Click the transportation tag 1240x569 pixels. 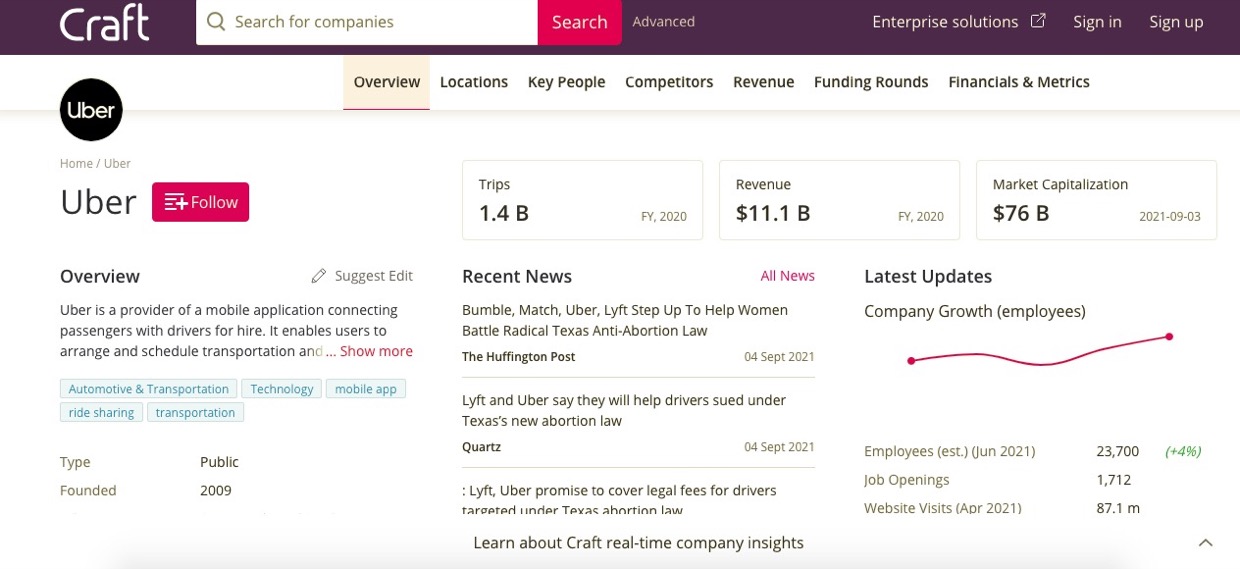(195, 412)
